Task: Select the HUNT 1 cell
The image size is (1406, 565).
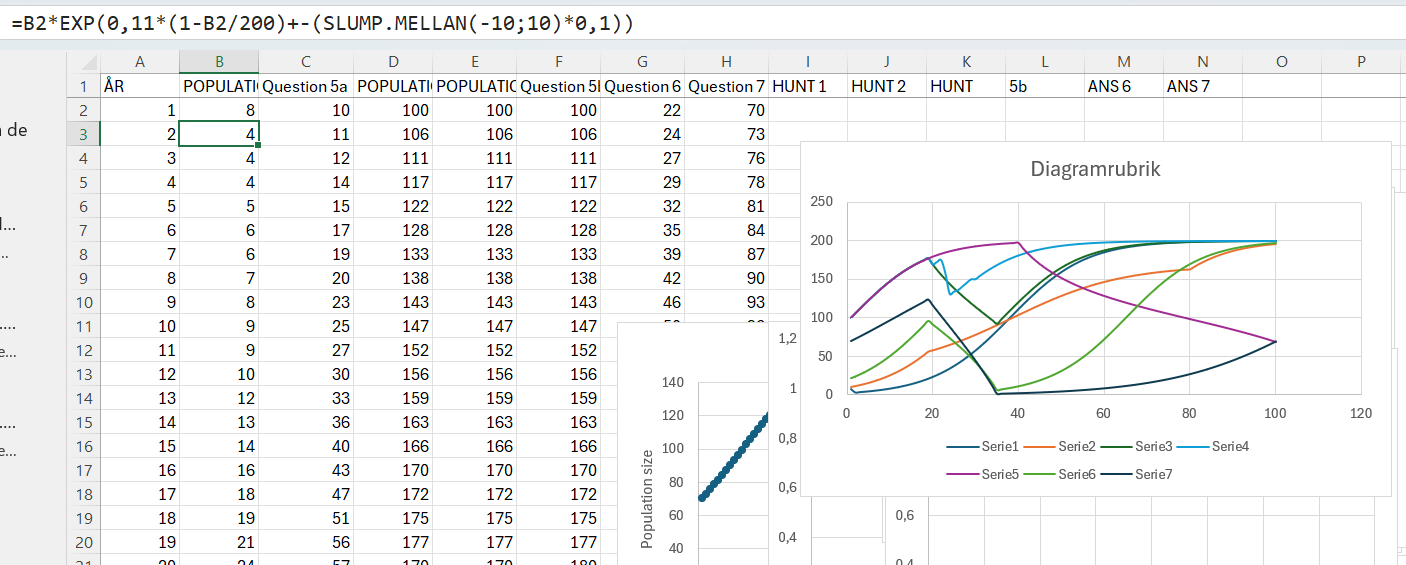Action: point(806,86)
